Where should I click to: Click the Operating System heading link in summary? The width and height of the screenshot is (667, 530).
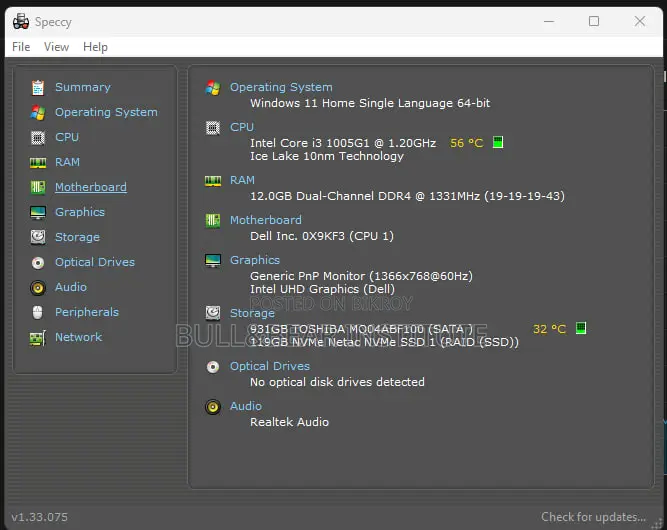[x=281, y=87]
